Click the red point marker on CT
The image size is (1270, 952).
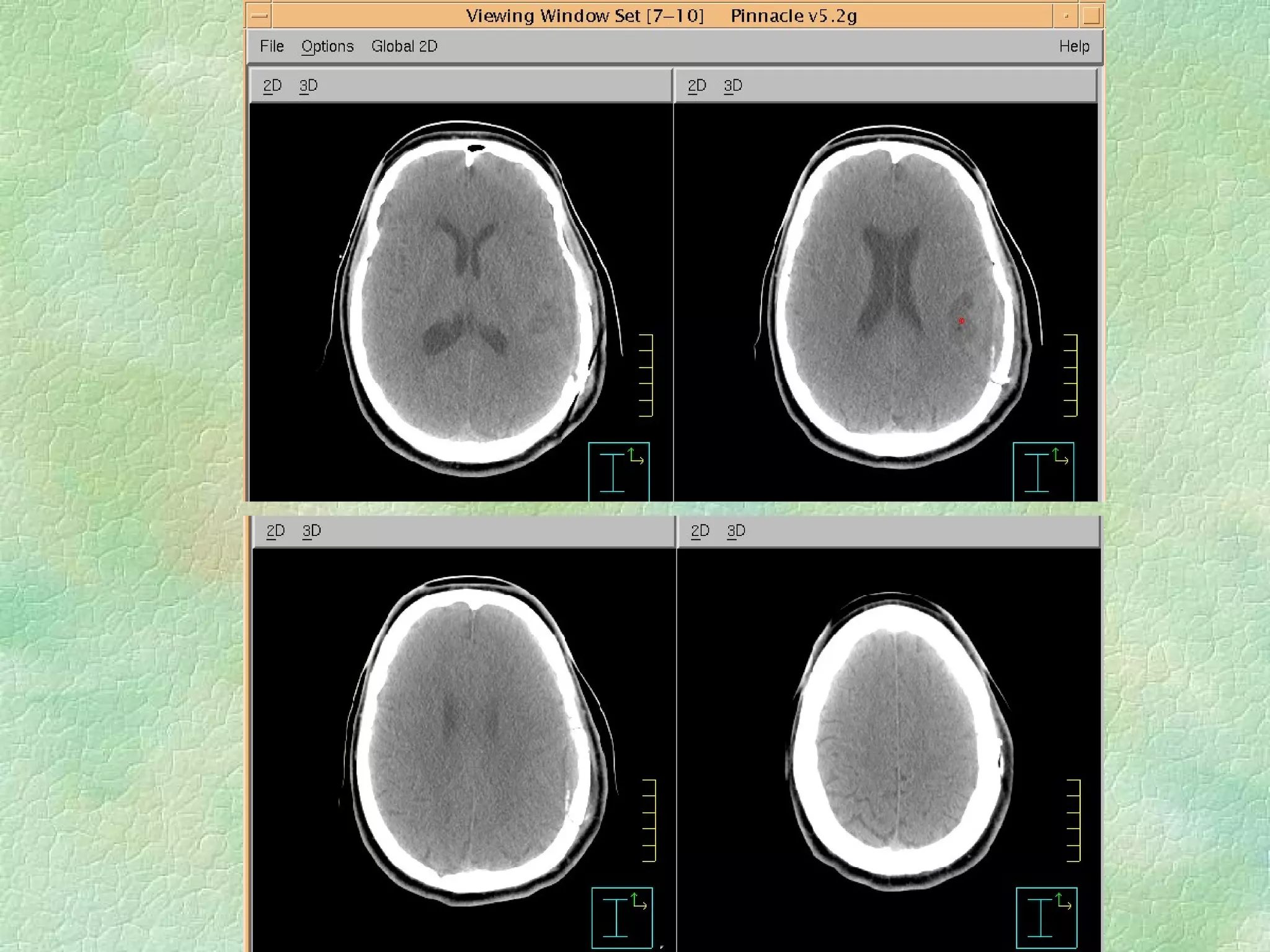pos(961,321)
